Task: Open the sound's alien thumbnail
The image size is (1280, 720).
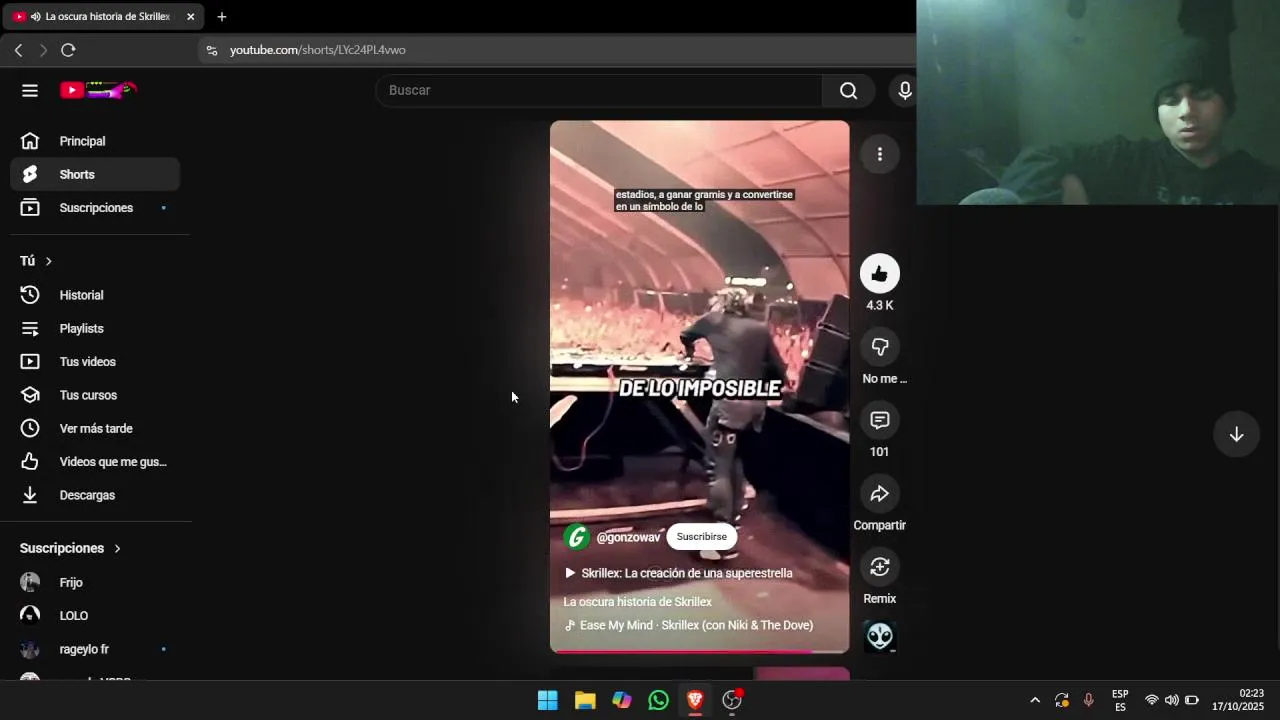Action: pos(880,637)
